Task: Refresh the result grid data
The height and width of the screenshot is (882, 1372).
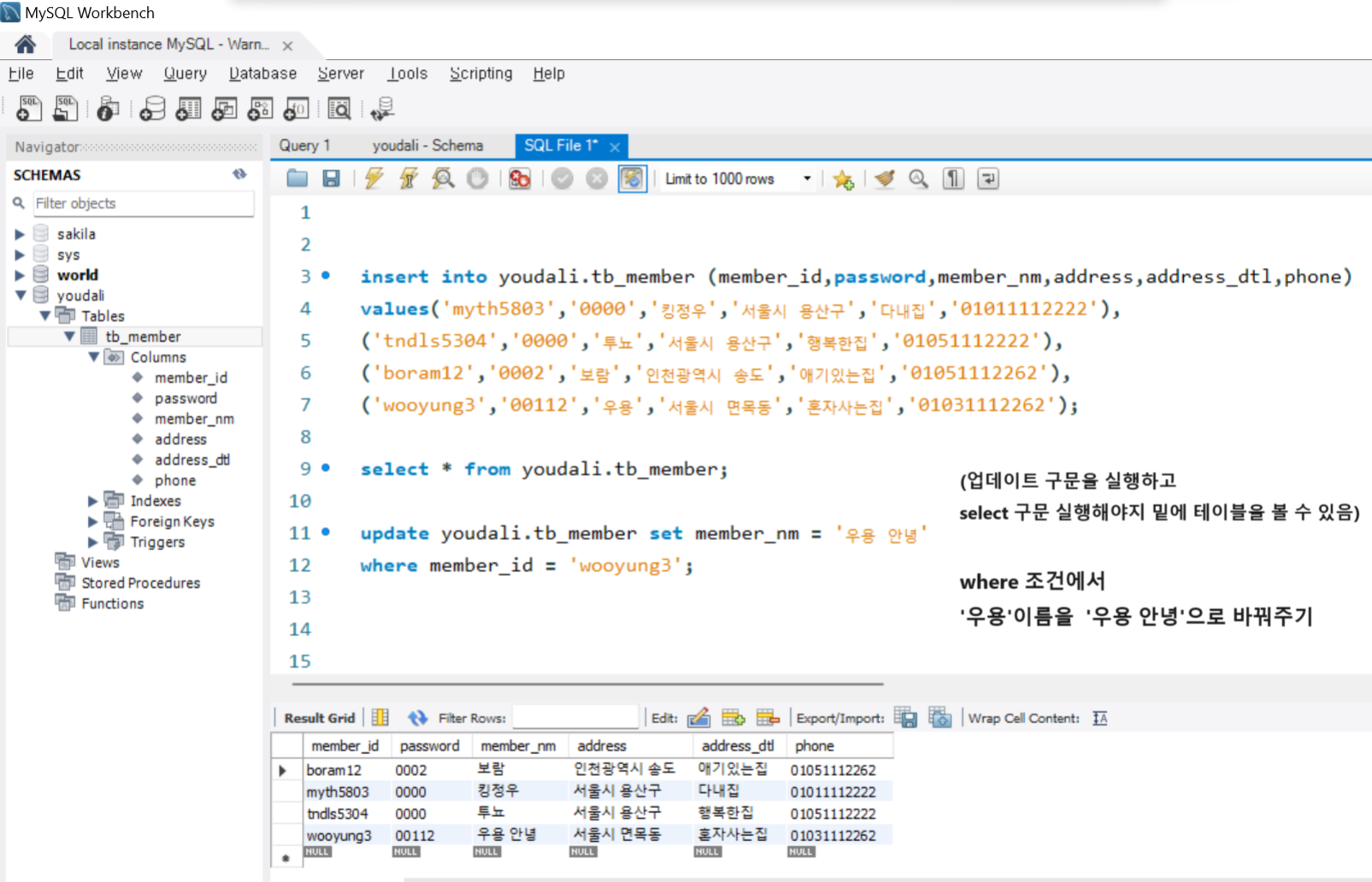Action: 417,718
